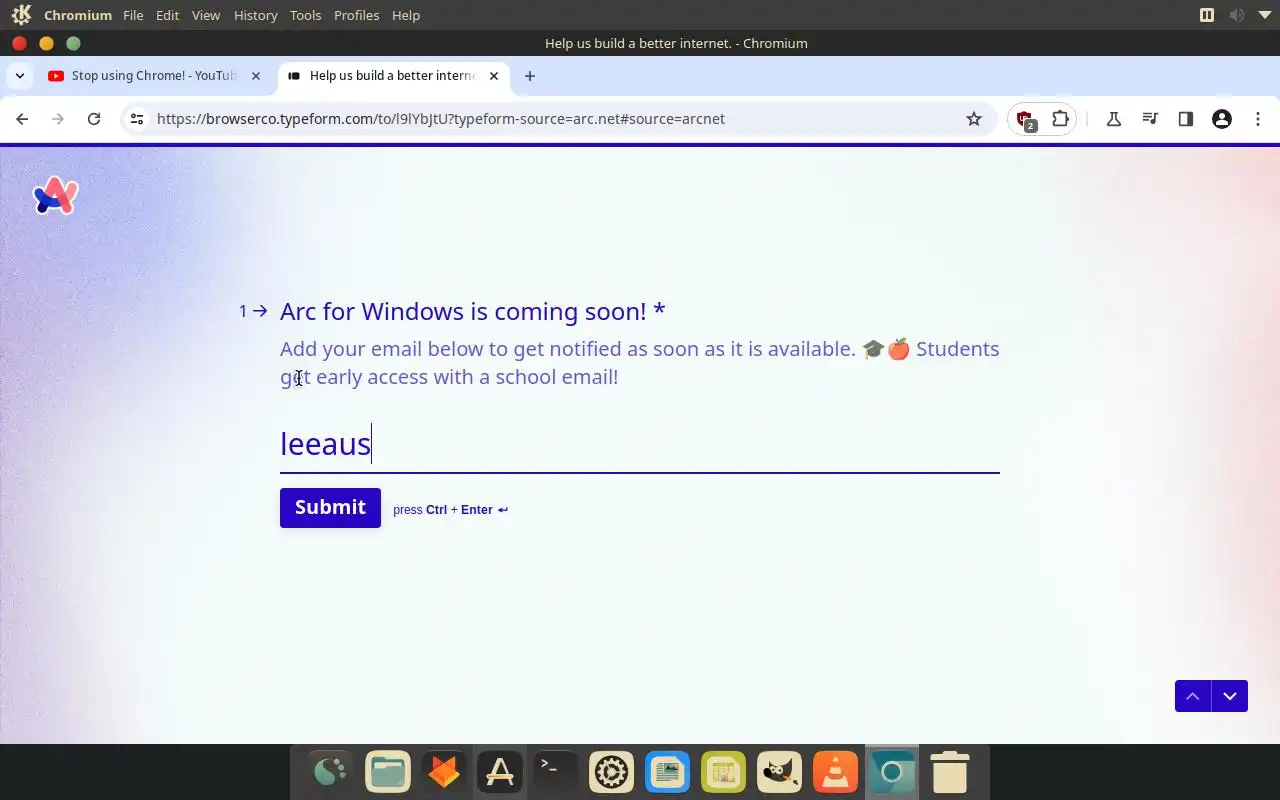This screenshot has height=800, width=1280.
Task: Click the red window close button
Action: coord(19,43)
